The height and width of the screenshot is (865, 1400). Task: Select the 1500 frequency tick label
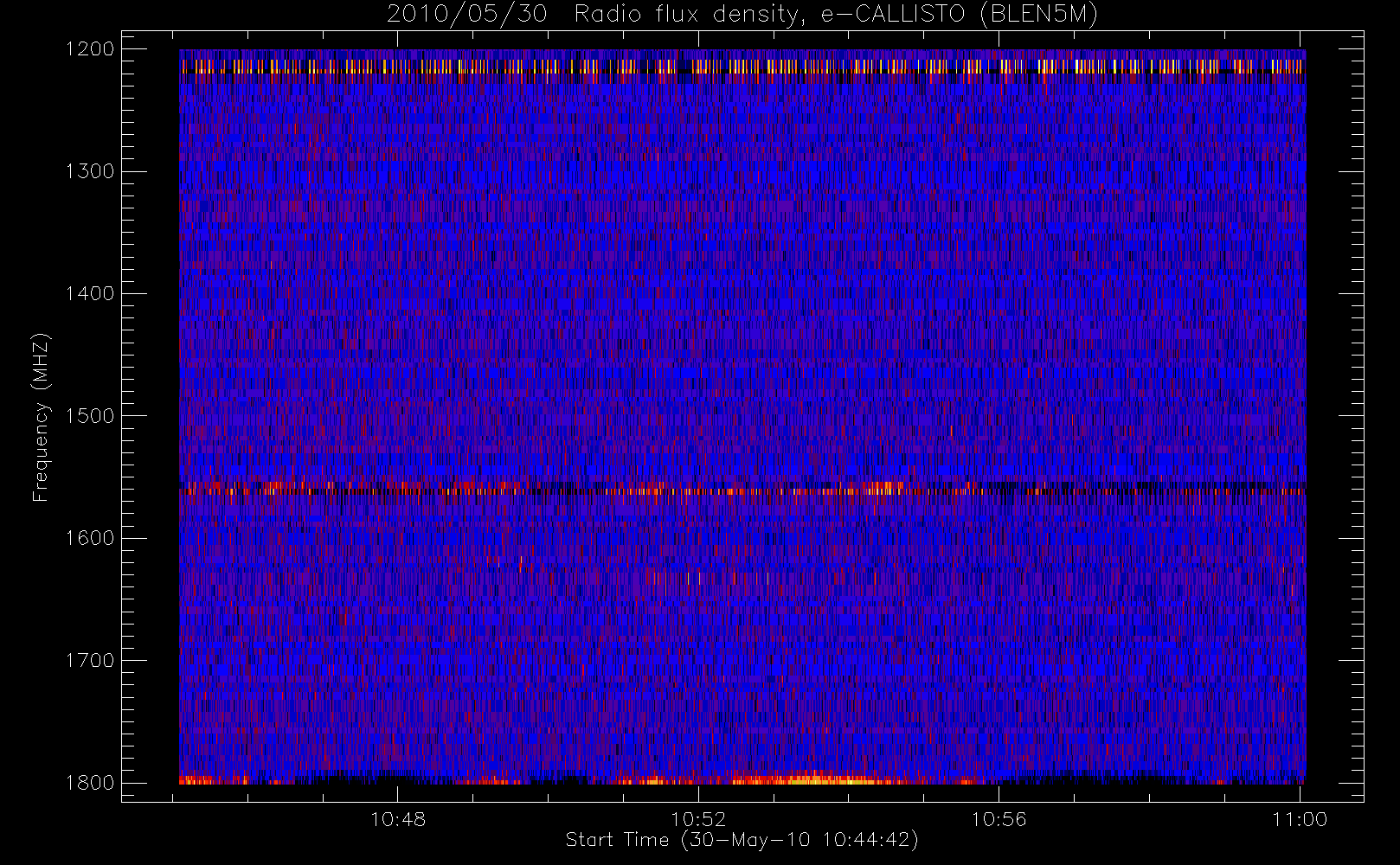pos(90,416)
